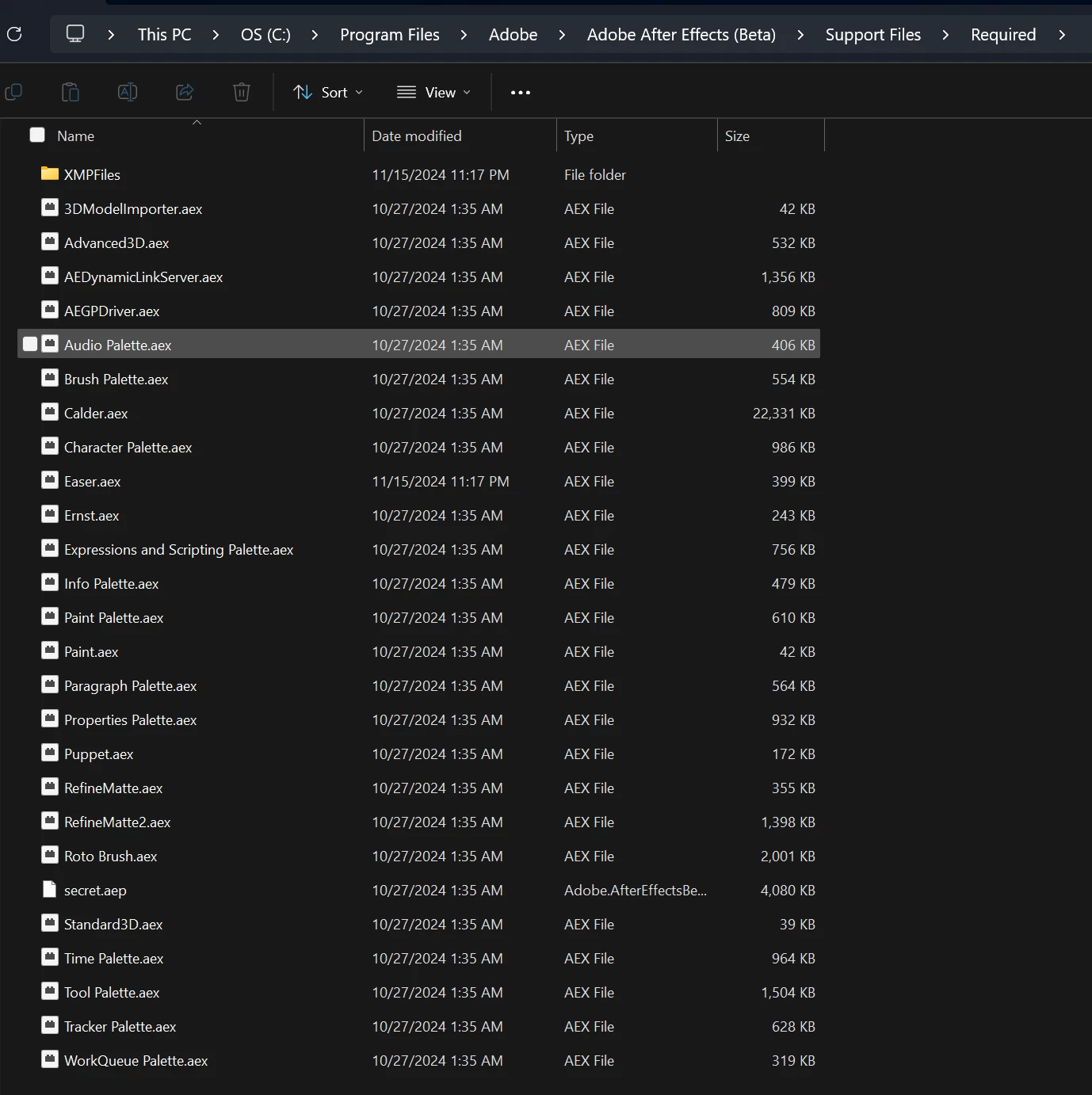Screen dimensions: 1092x1095
Task: Click the Roto Brush.aex file icon
Action: coord(50,855)
